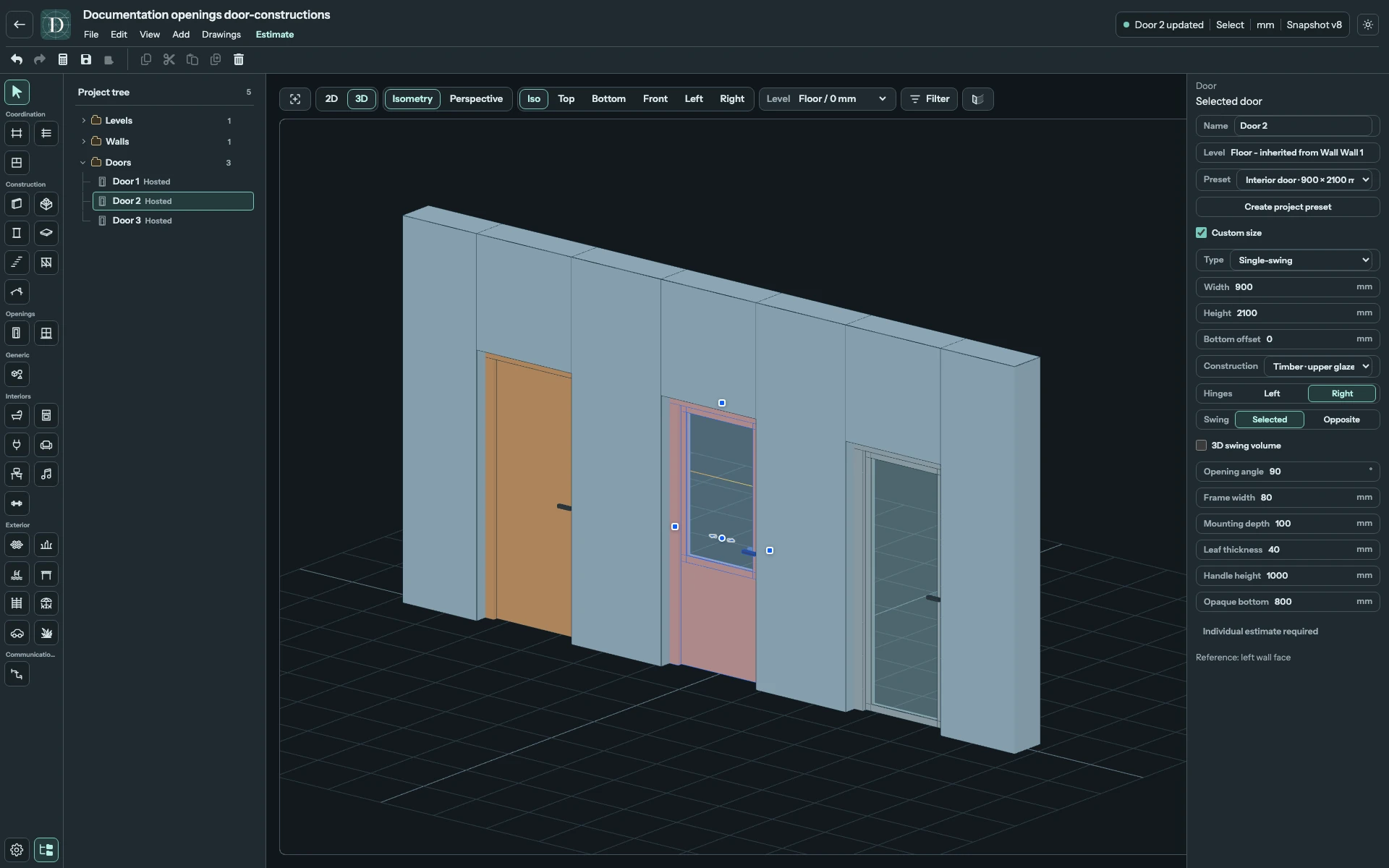Click the calculator icon in toolbar

pos(63,59)
